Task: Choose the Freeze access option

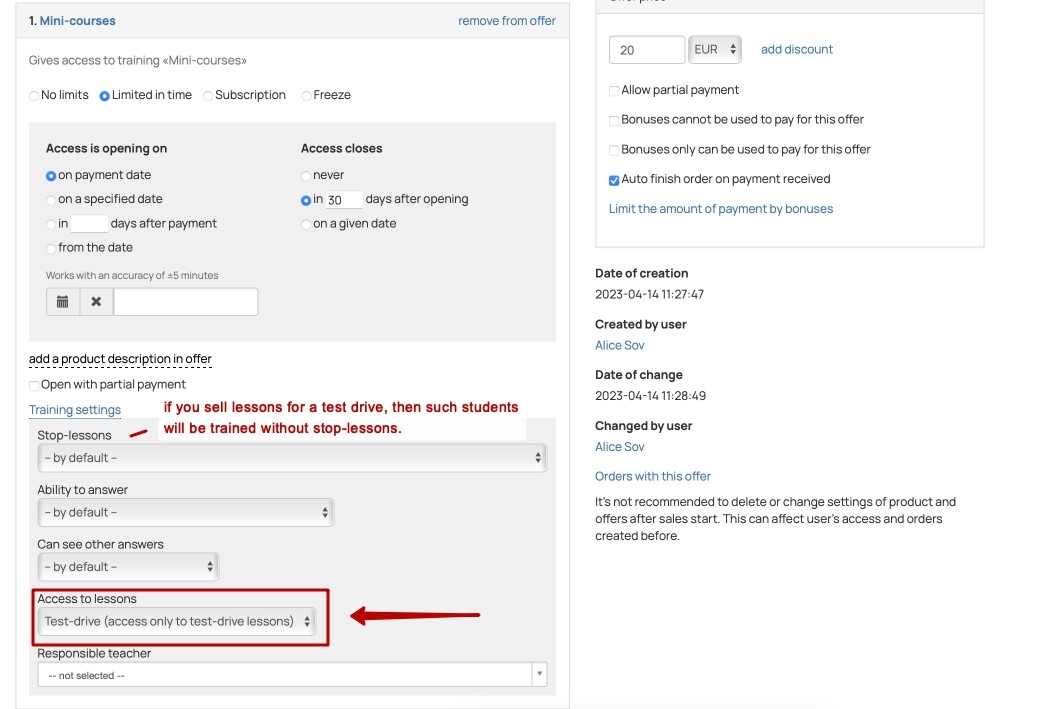Action: tap(306, 96)
